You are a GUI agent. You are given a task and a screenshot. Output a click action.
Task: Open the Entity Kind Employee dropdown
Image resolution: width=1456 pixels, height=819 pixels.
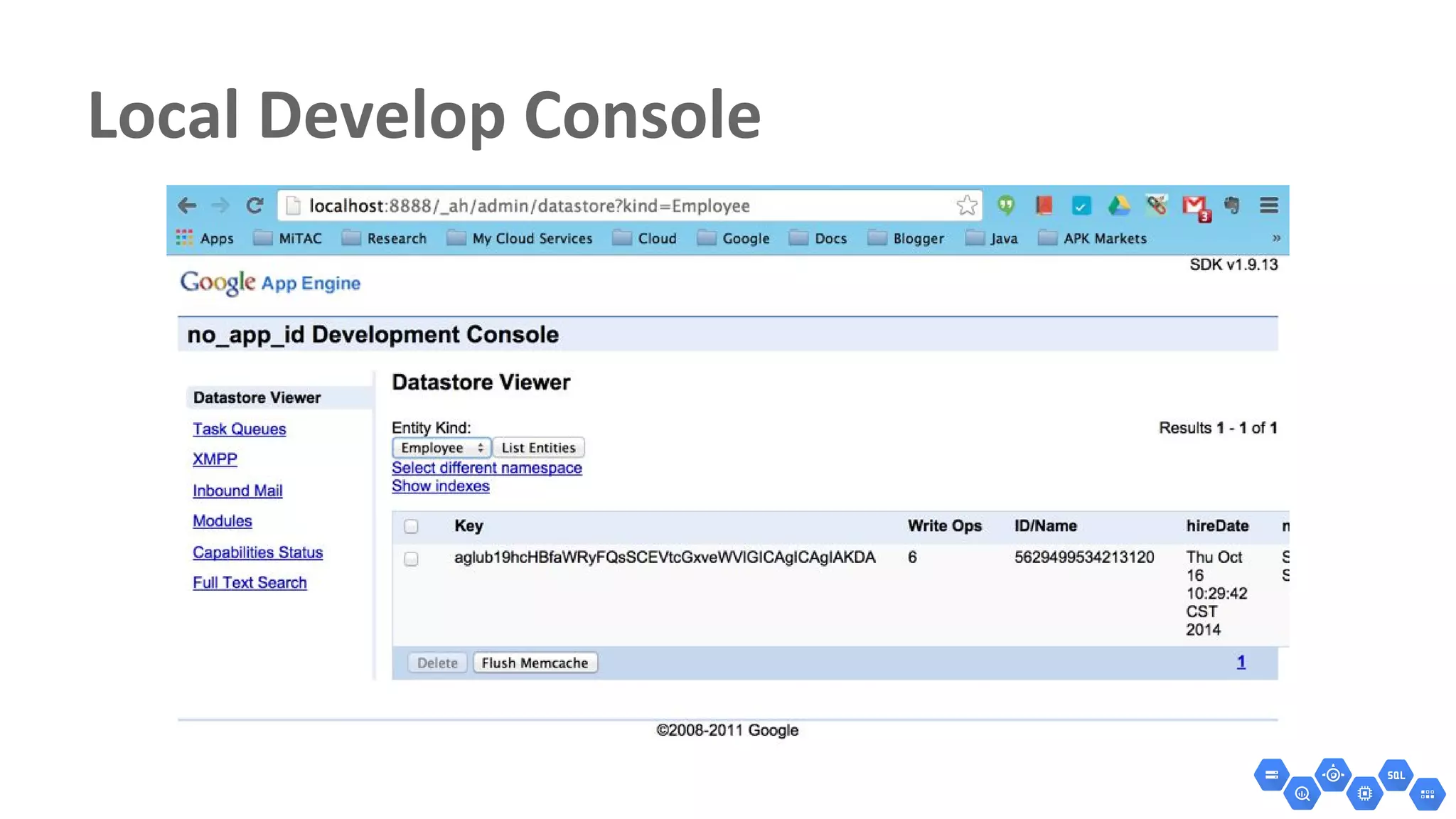pos(441,448)
